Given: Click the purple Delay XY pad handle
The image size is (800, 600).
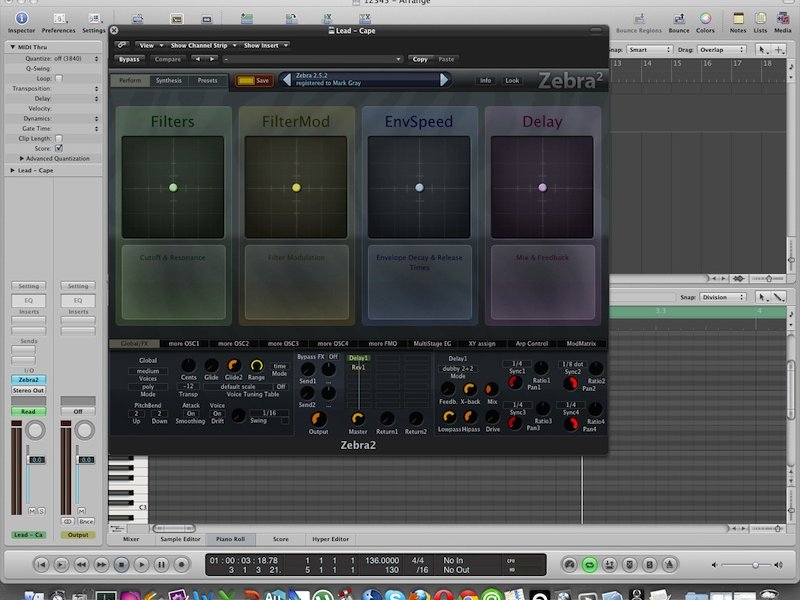Looking at the screenshot, I should point(542,187).
